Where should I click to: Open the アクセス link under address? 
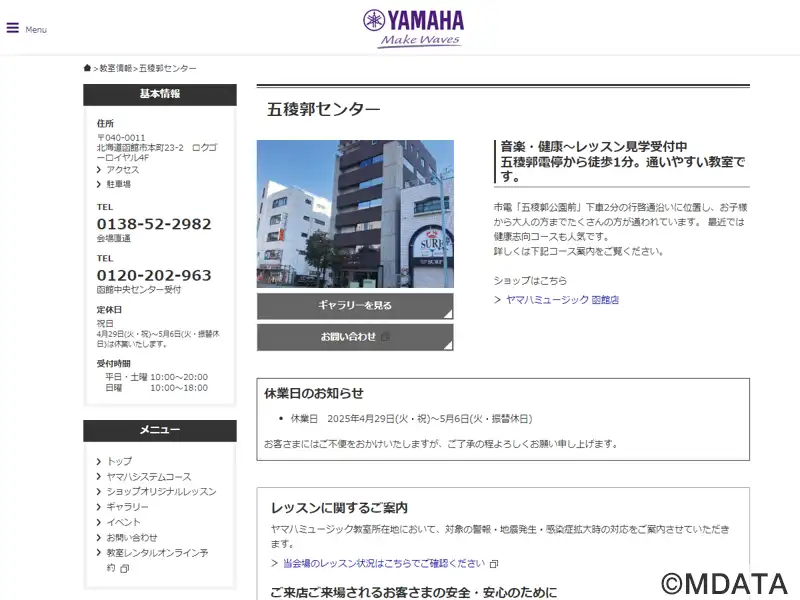[122, 170]
